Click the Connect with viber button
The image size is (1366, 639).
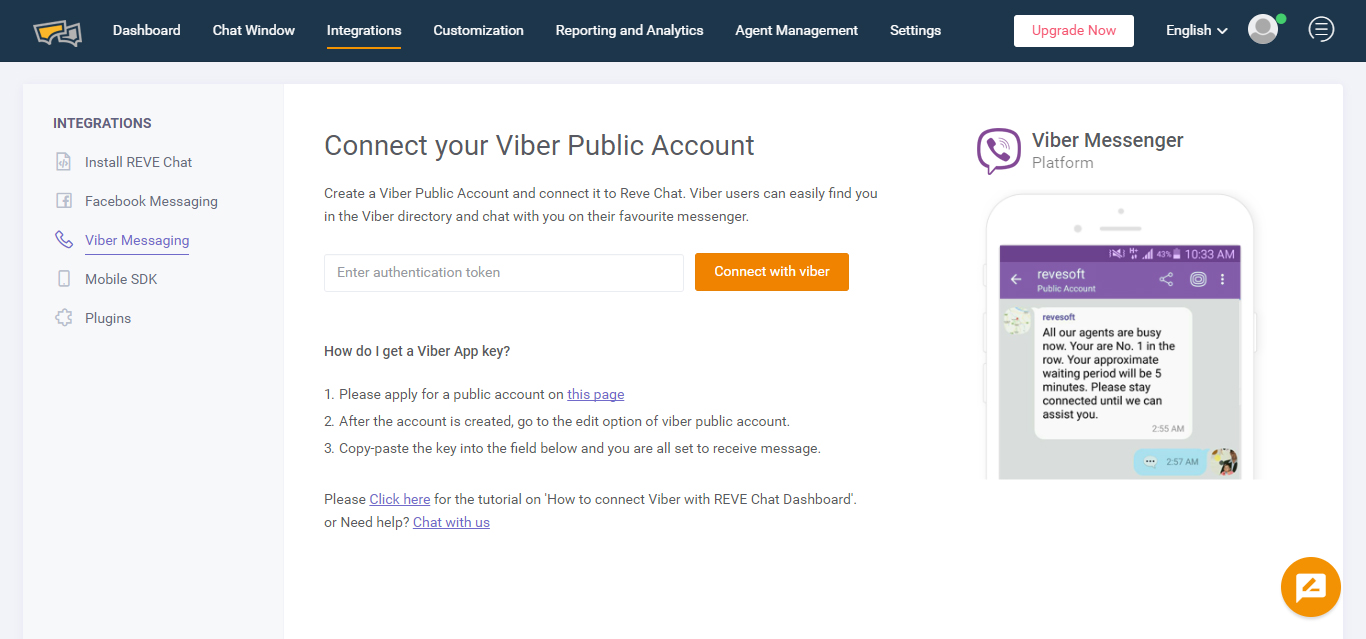click(772, 272)
